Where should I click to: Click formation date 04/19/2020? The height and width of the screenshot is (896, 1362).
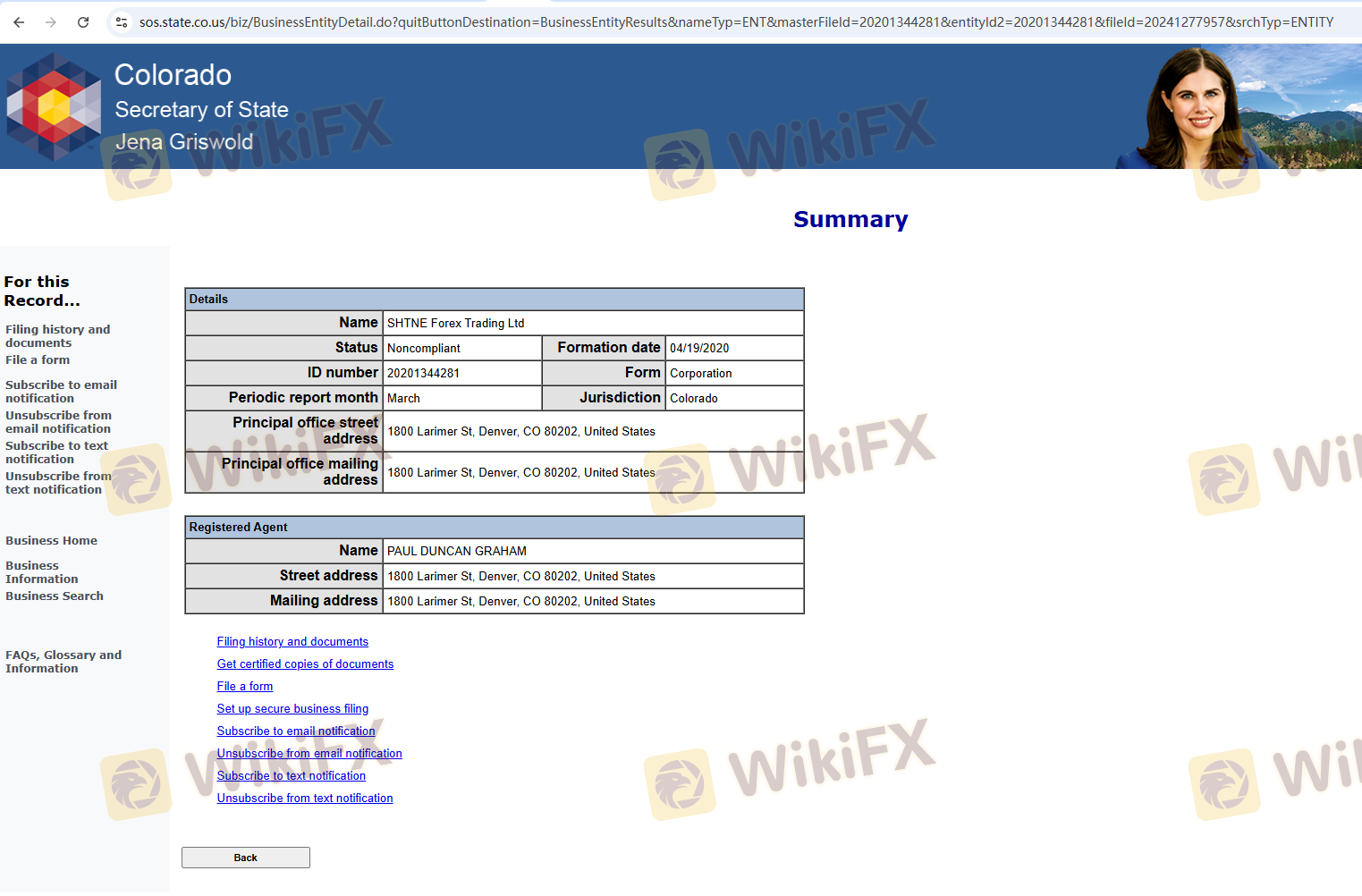click(699, 349)
